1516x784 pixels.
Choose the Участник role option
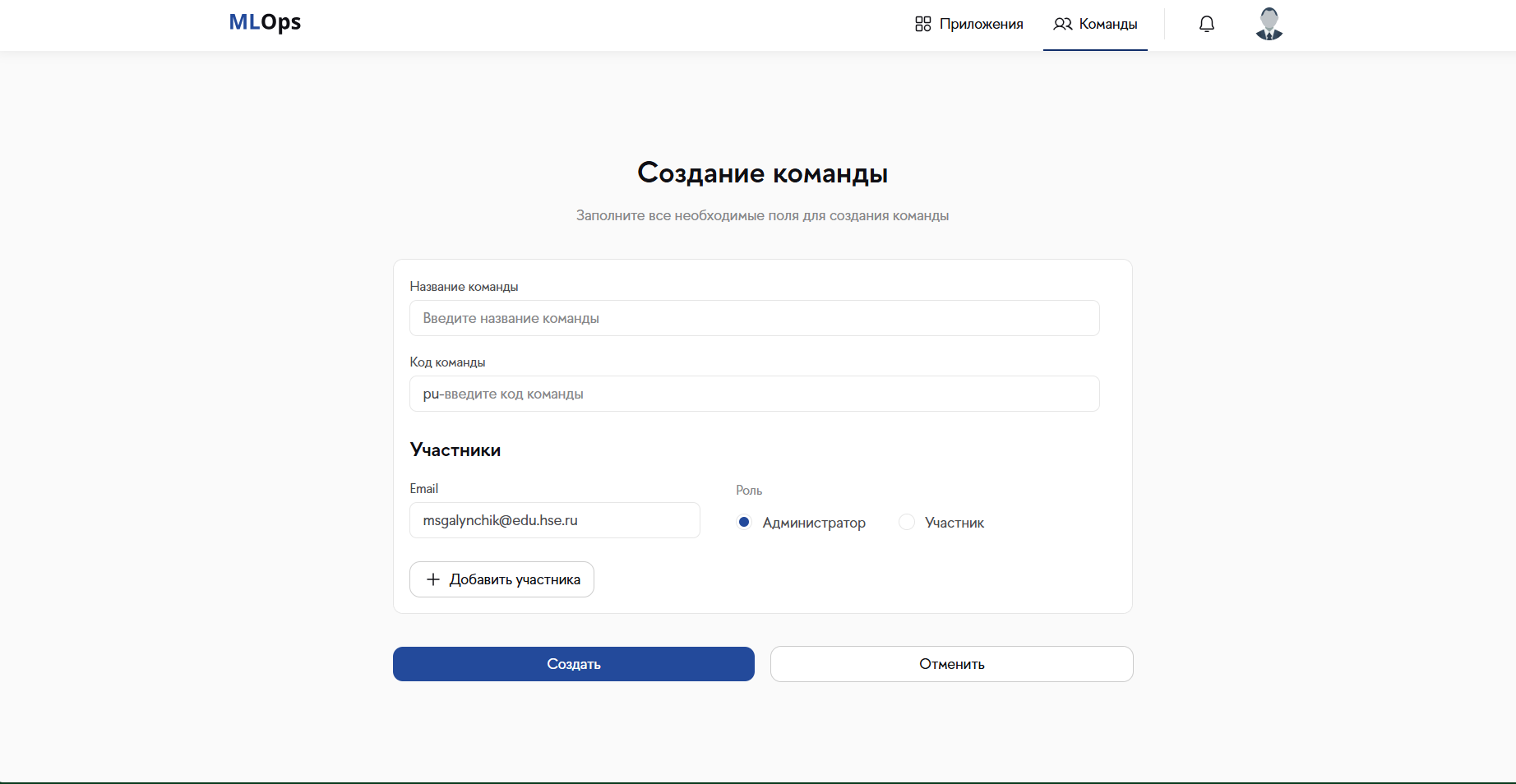[x=907, y=522]
